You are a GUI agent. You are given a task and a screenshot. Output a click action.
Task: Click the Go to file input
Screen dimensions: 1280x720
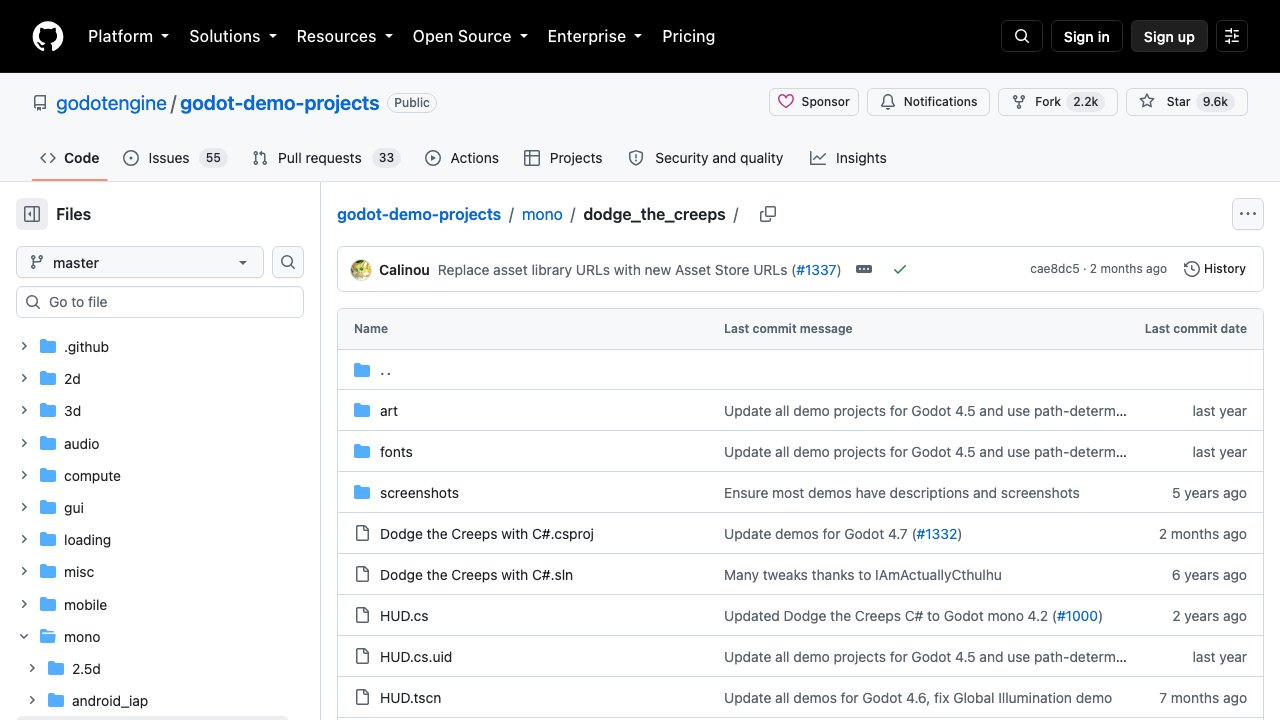160,302
